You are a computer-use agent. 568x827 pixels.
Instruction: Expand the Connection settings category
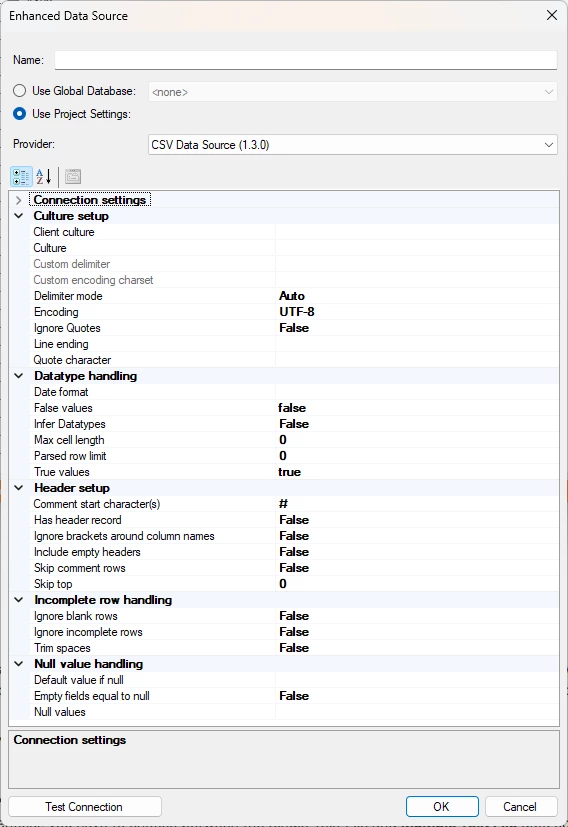coord(18,200)
